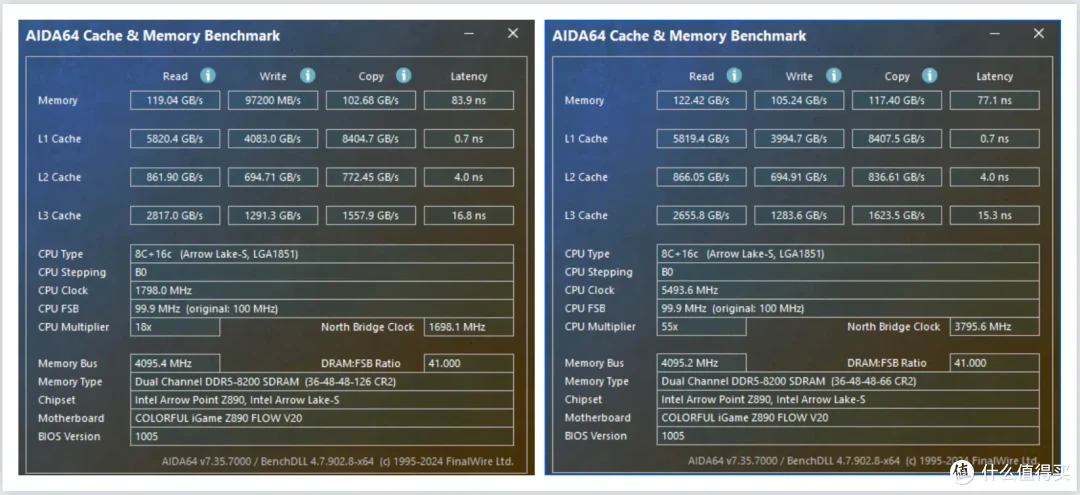Click CPU Stepping B0 field in right window
This screenshot has width=1080, height=495.
coord(848,272)
